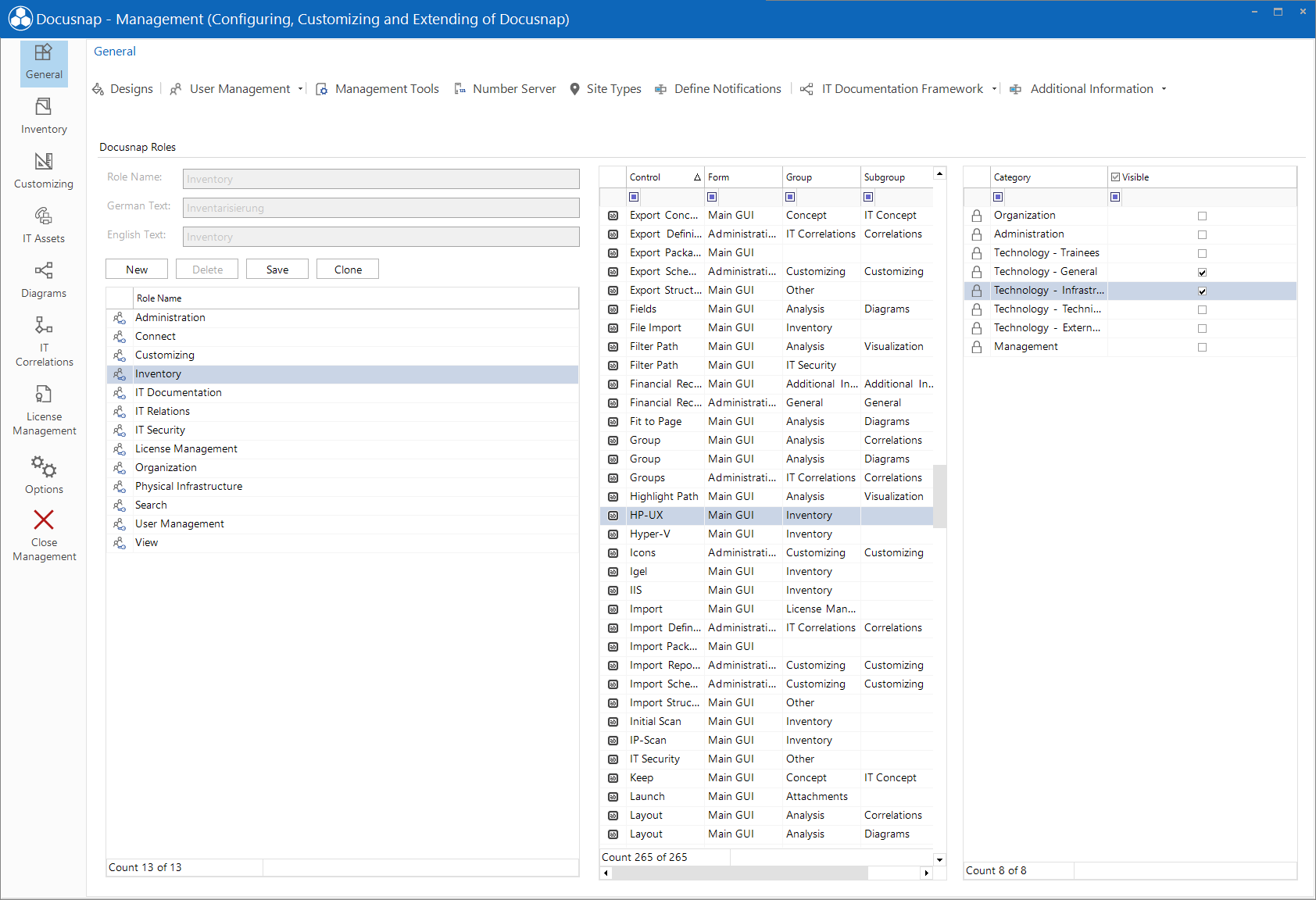Viewport: 1316px width, 900px height.
Task: Select the General tab heading
Action: [x=115, y=52]
